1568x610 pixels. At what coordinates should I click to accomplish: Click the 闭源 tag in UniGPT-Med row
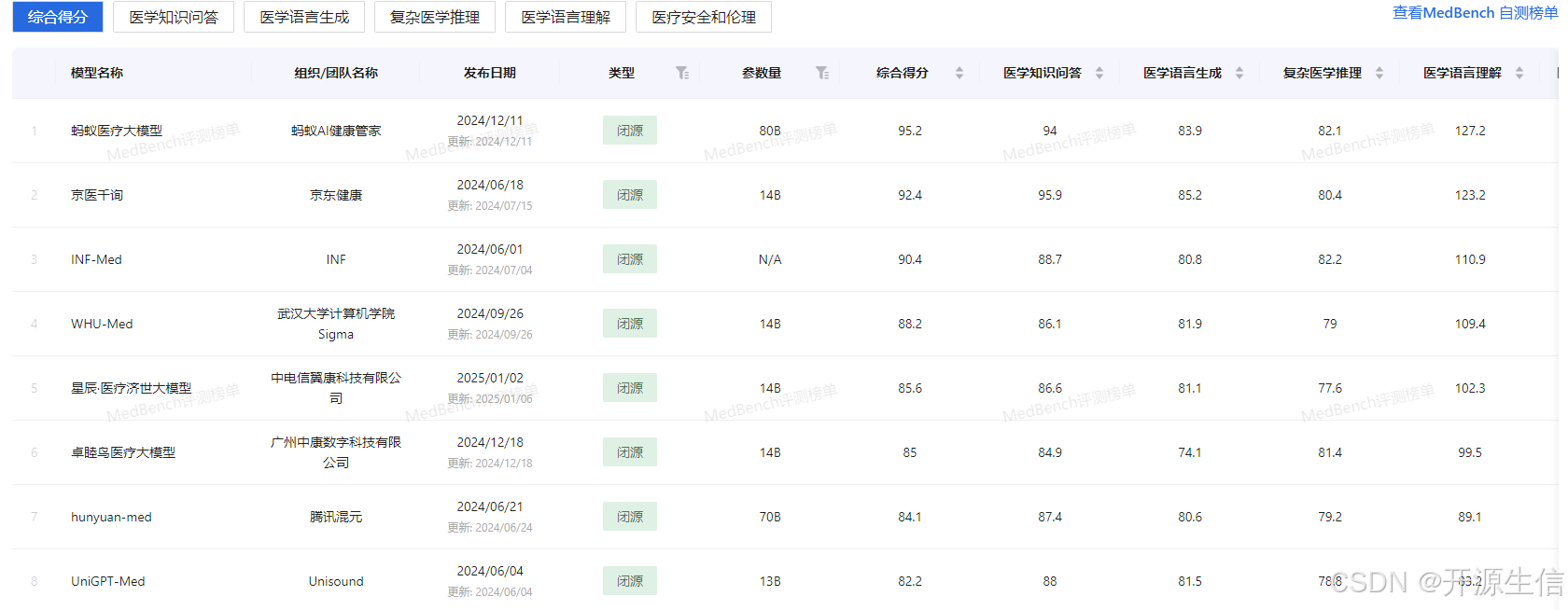coord(630,581)
